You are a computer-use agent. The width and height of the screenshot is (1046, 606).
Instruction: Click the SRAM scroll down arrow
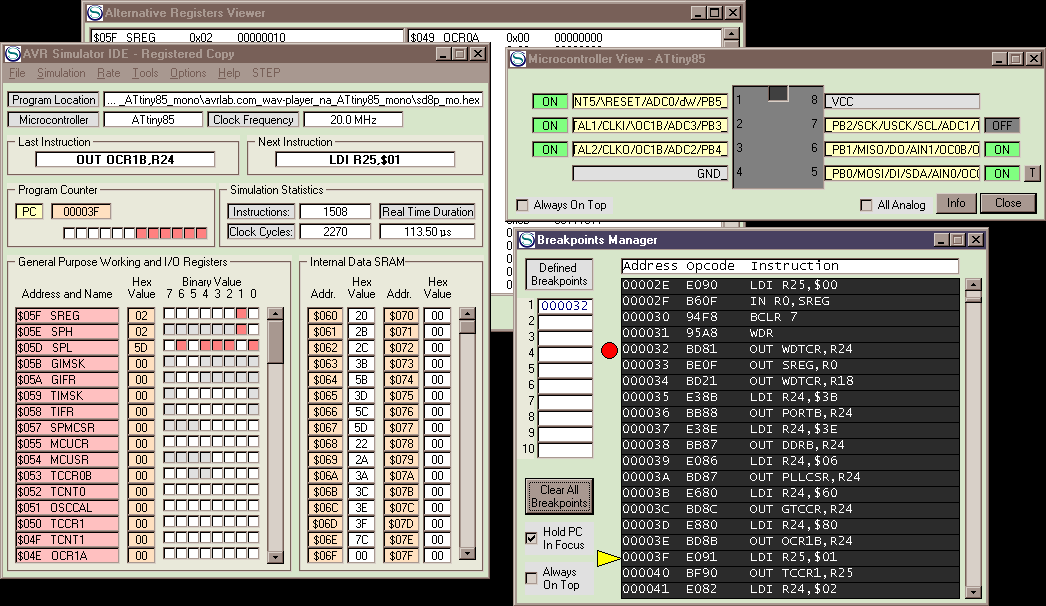pos(468,553)
